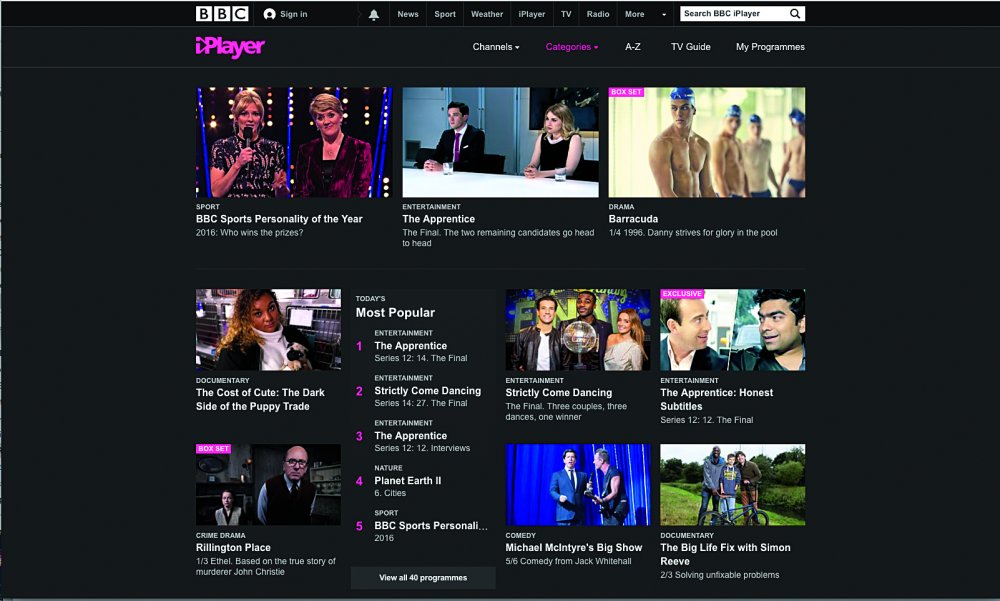
Task: Click the Rillington Place title link
Action: coord(233,547)
